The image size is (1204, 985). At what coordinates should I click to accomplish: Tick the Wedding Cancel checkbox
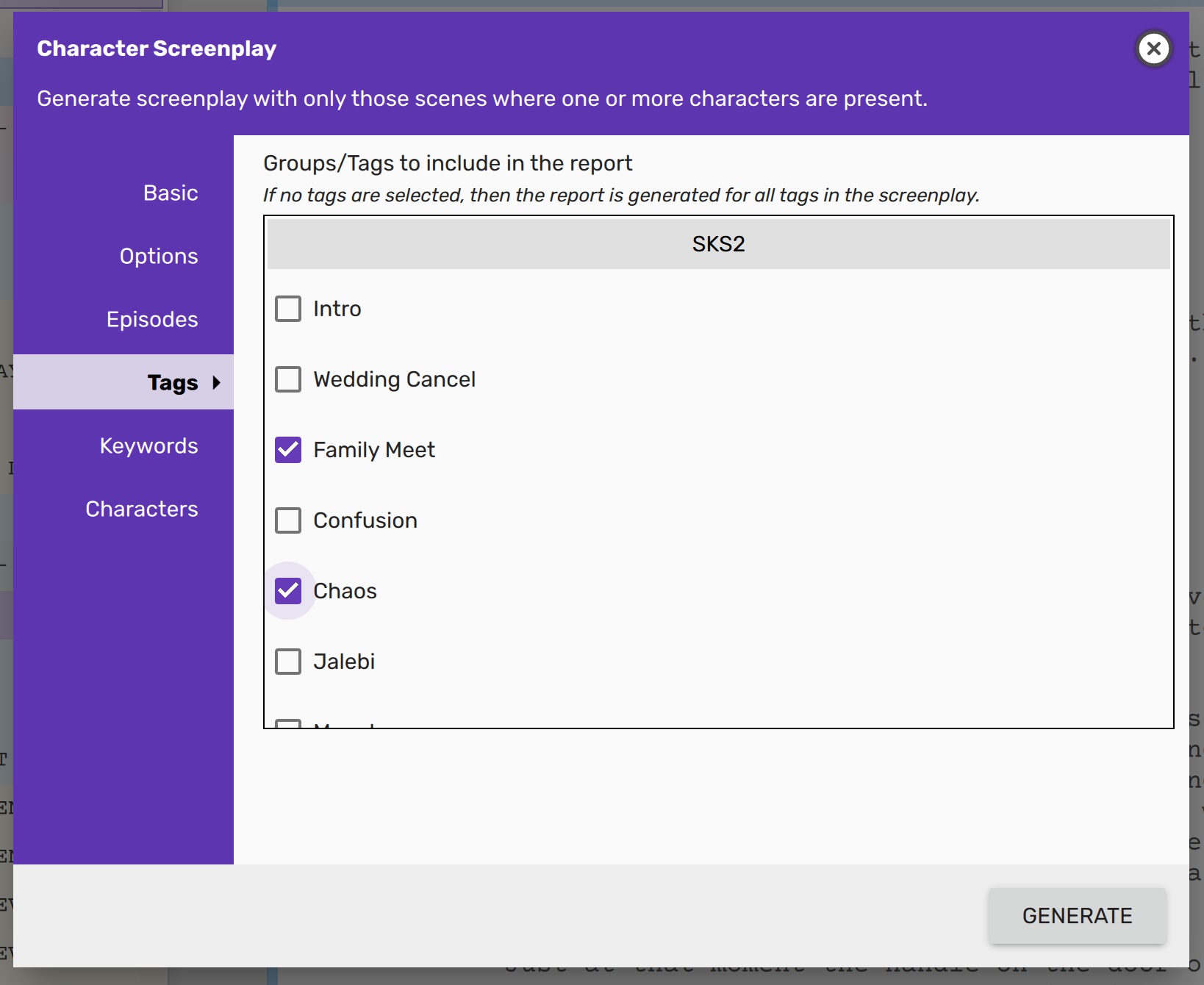tap(288, 379)
